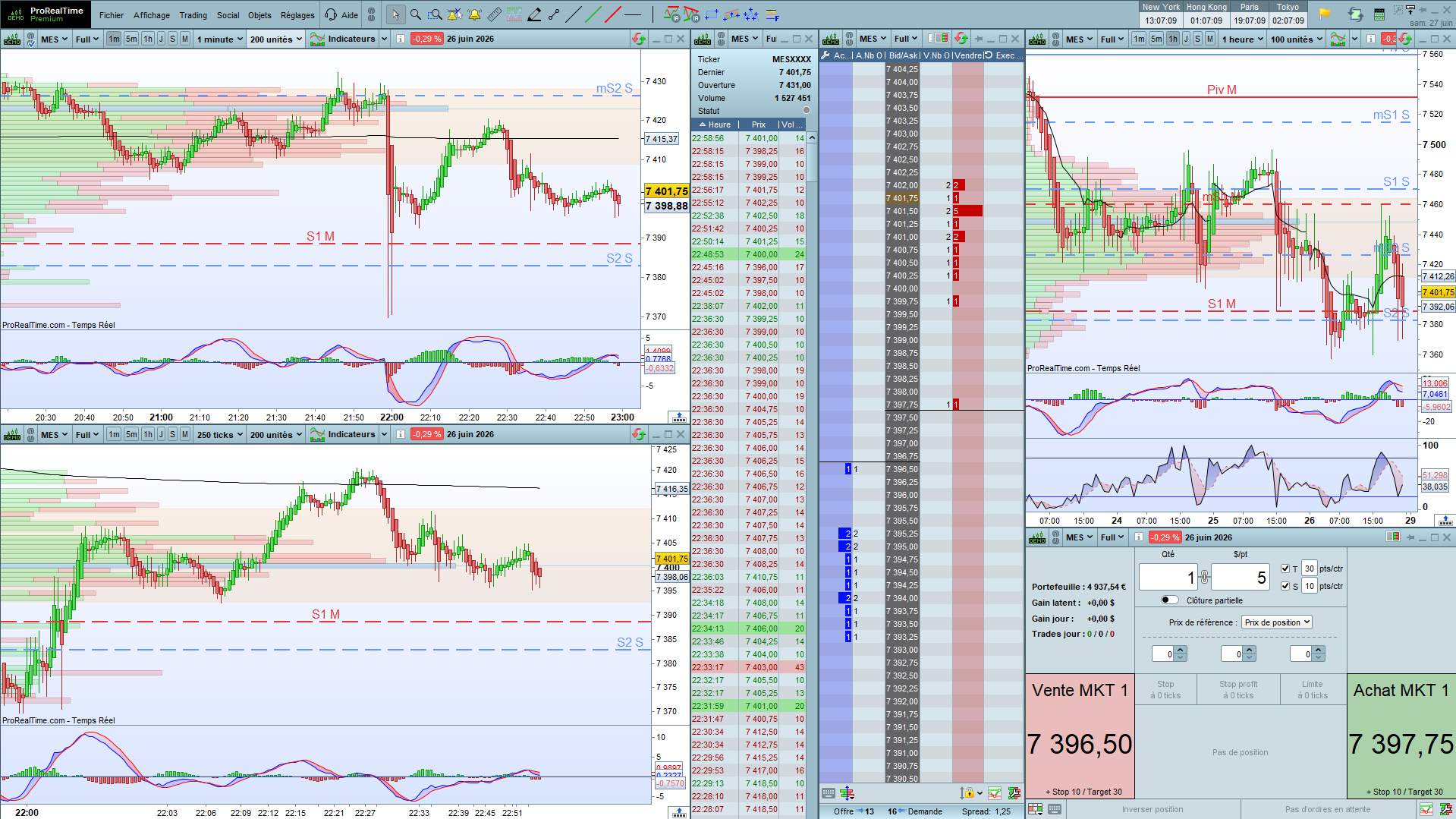The image size is (1456, 819).
Task: Sort ticks by Heure column
Action: point(715,124)
